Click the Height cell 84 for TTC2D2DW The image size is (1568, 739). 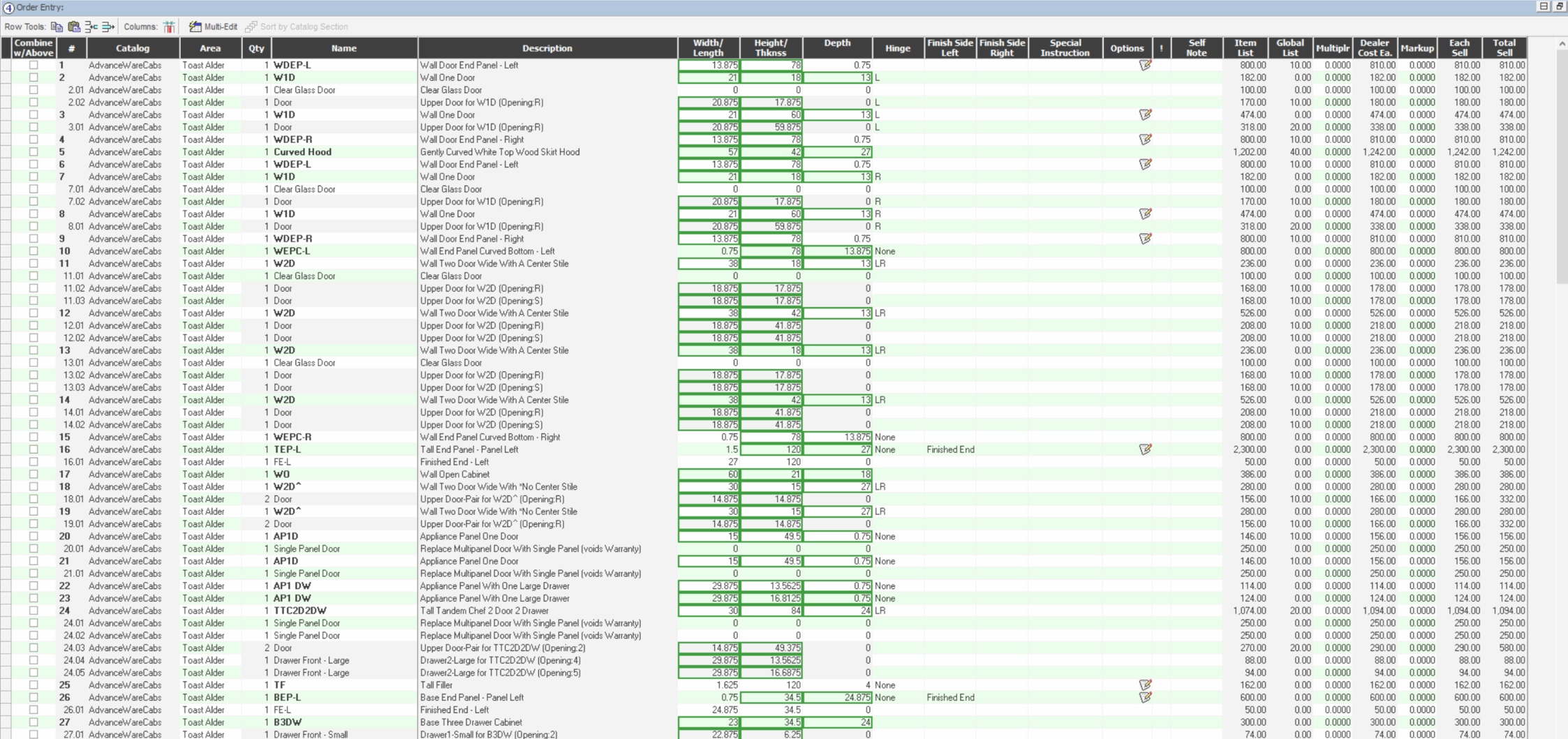(771, 611)
